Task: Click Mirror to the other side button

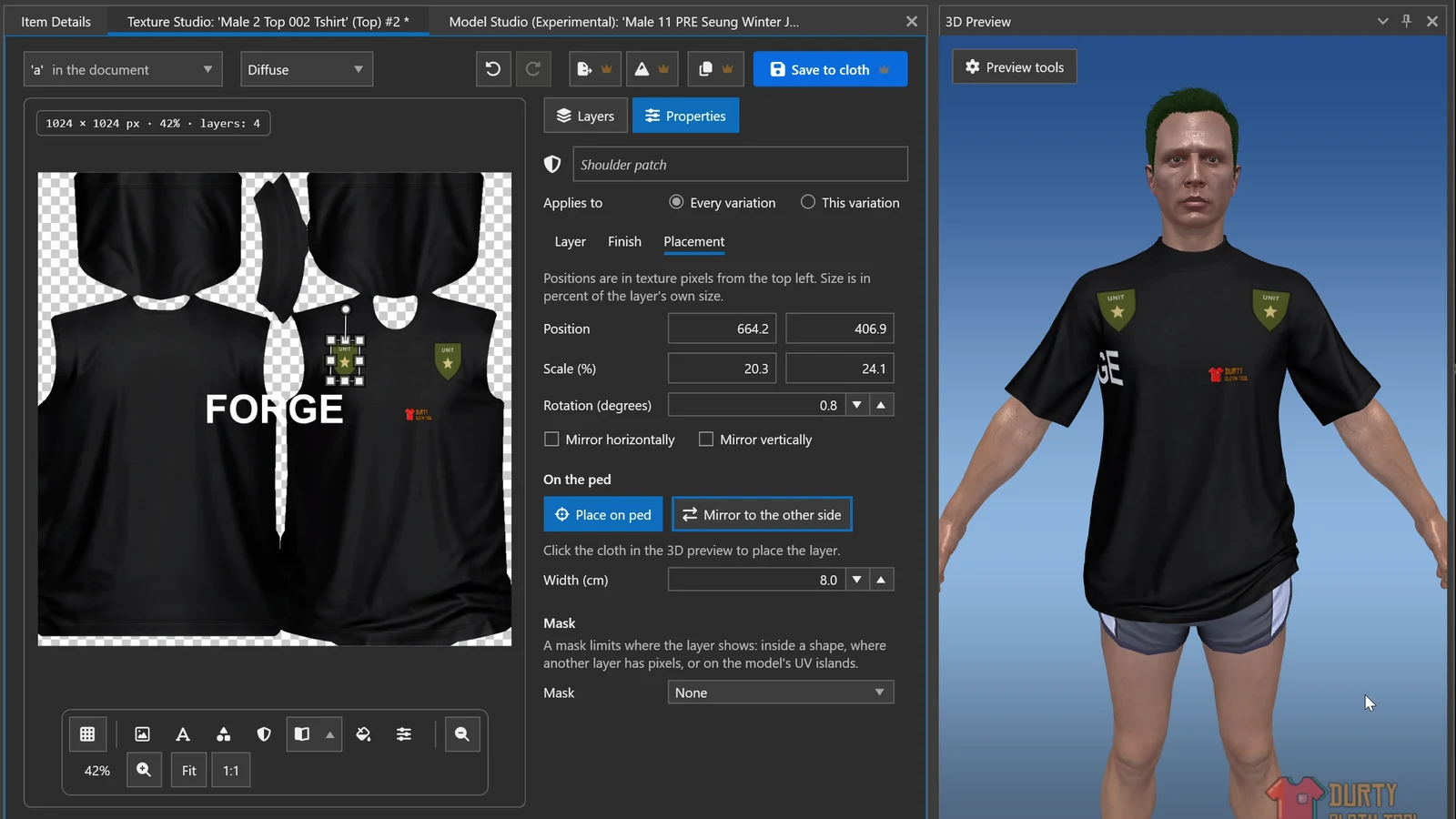Action: pyautogui.click(x=762, y=514)
